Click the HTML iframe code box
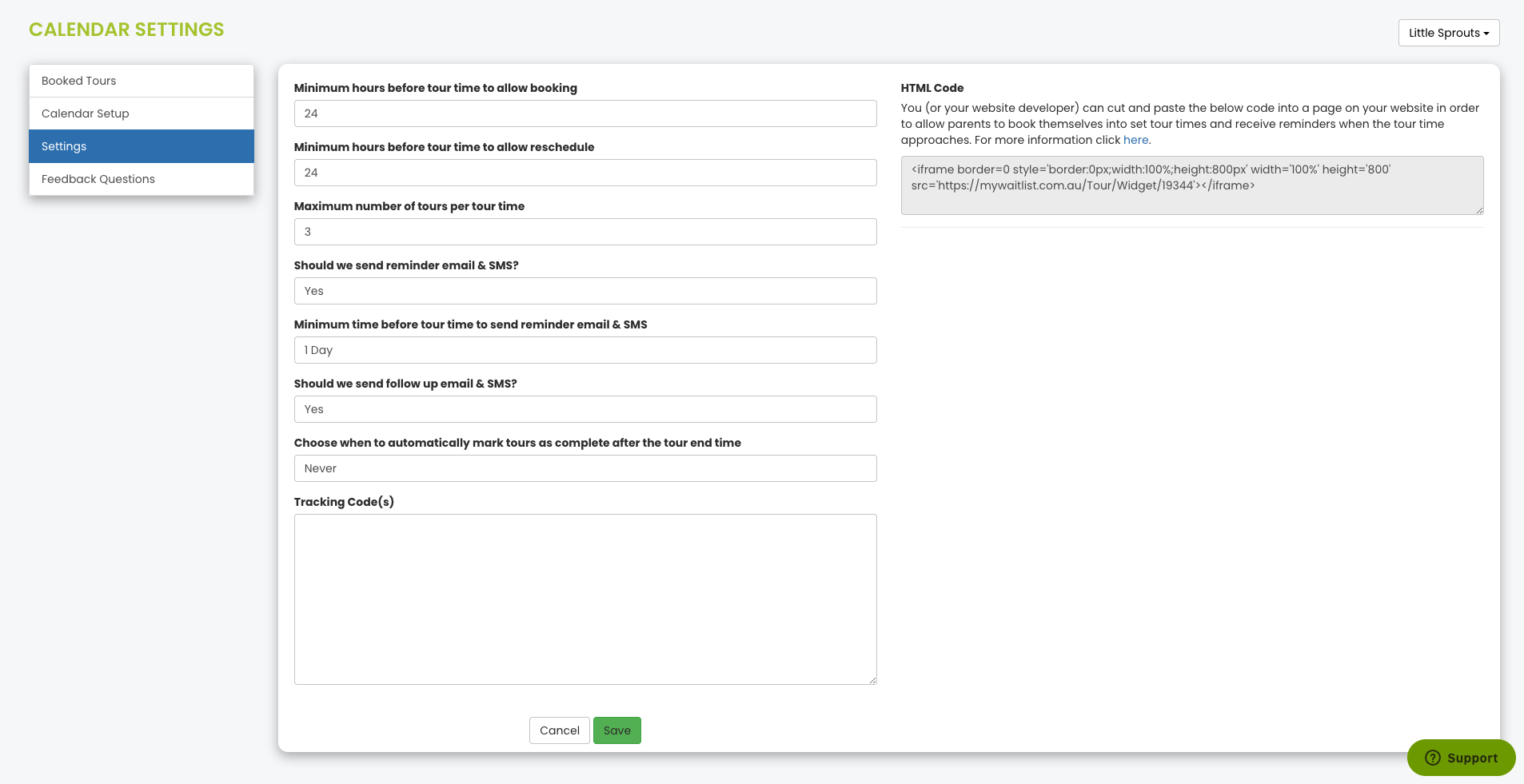Image resolution: width=1524 pixels, height=784 pixels. (1192, 185)
